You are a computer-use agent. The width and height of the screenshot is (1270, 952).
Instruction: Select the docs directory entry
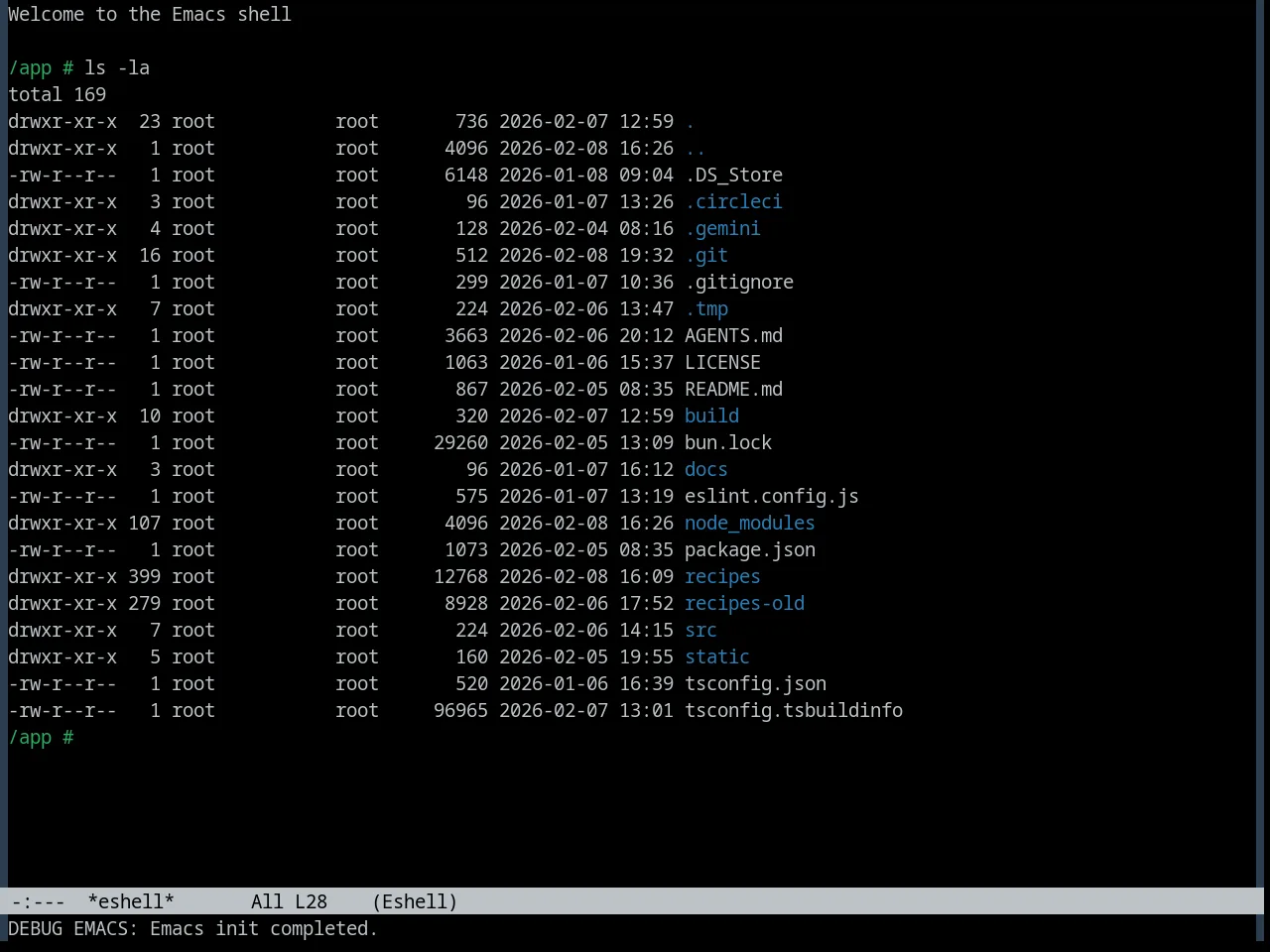click(x=706, y=469)
